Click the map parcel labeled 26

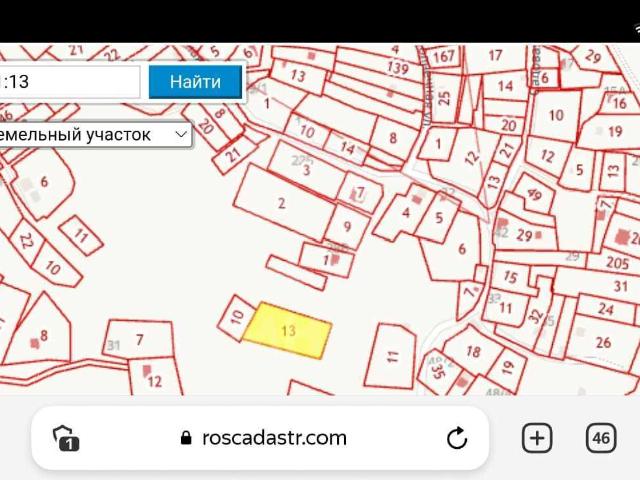[x=602, y=342]
